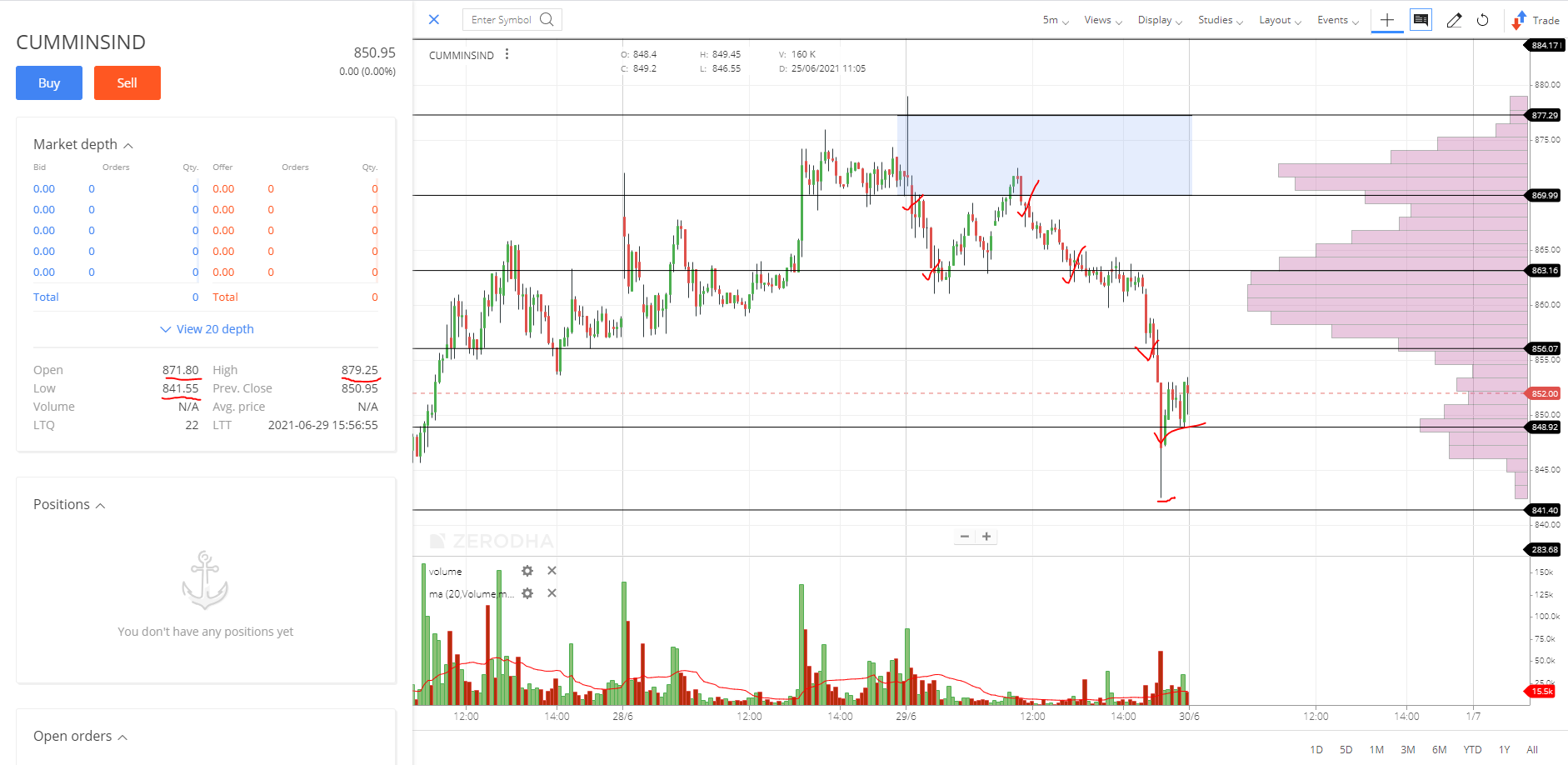The image size is (1568, 765).
Task: Click the Open value 871.80
Action: [x=181, y=370]
